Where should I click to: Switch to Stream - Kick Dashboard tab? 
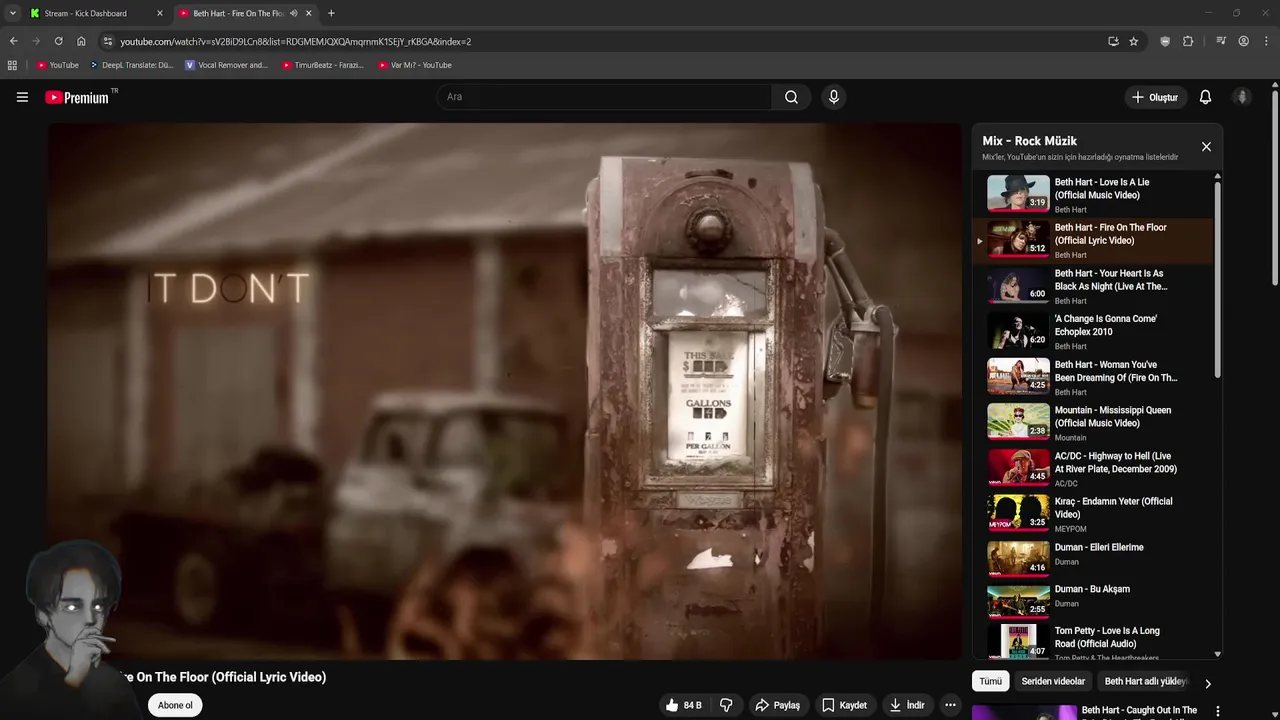pyautogui.click(x=97, y=13)
